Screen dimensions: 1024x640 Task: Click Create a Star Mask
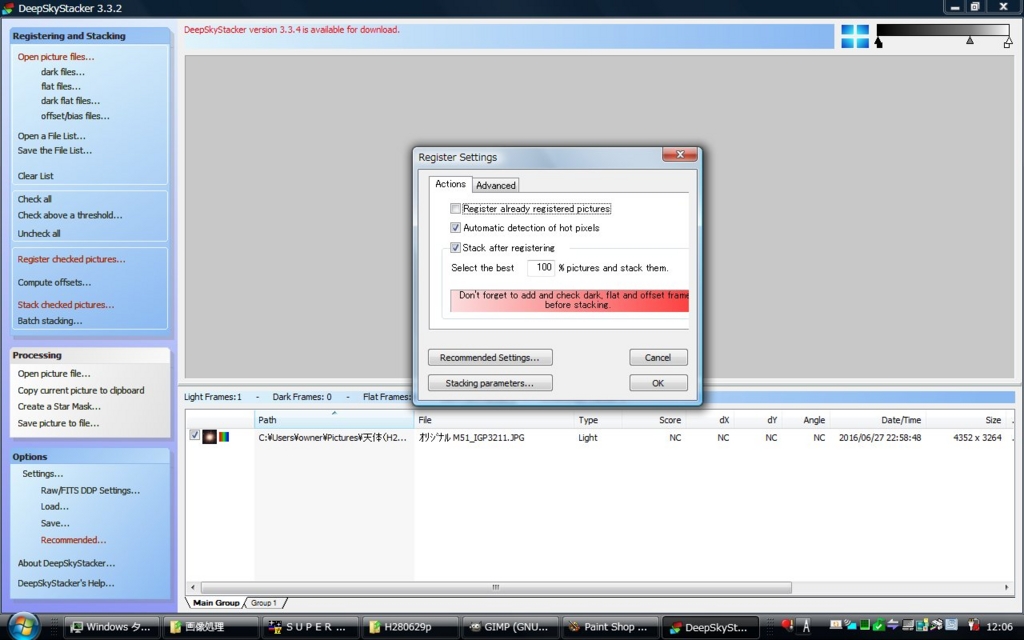click(x=59, y=406)
